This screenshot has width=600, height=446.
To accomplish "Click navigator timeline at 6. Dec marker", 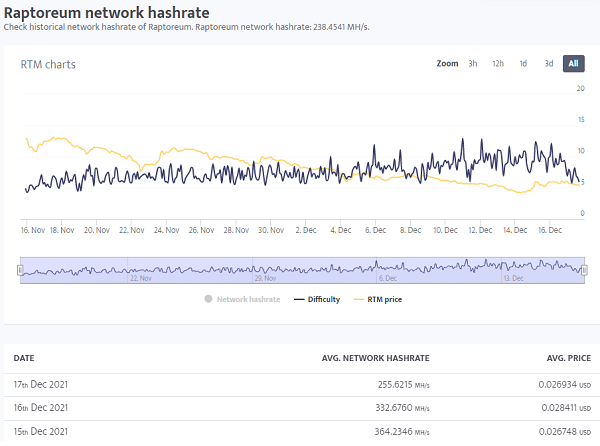I will pyautogui.click(x=388, y=278).
